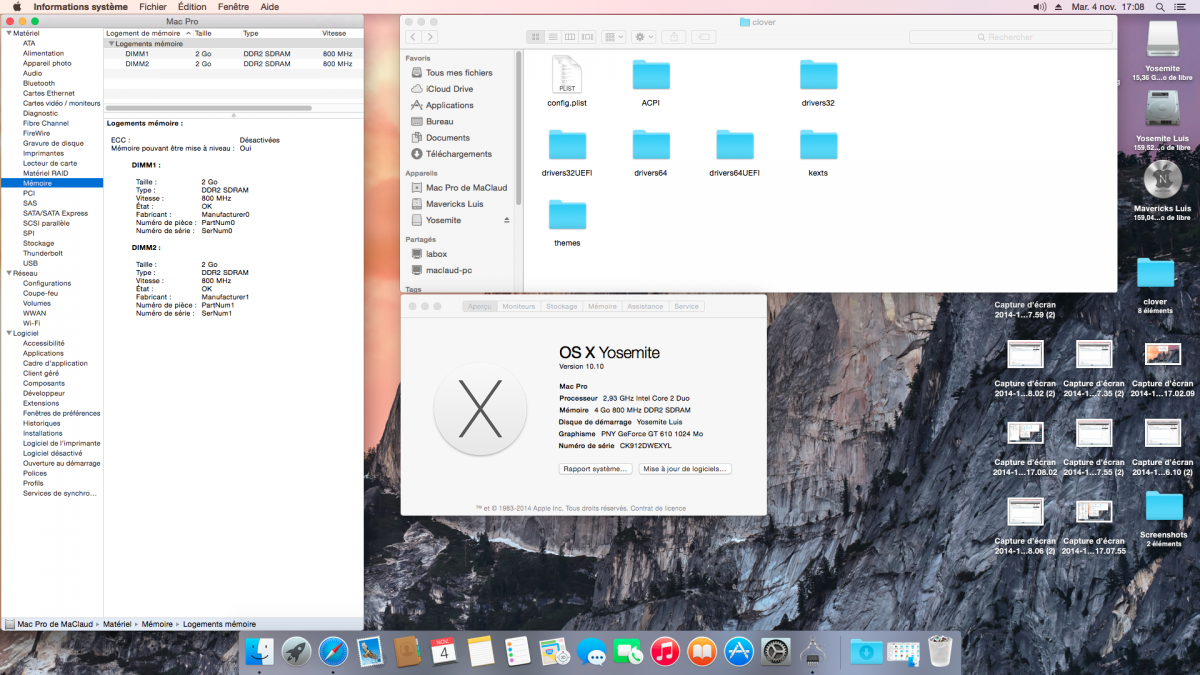Collapse the Matériel tree section

click(8, 33)
